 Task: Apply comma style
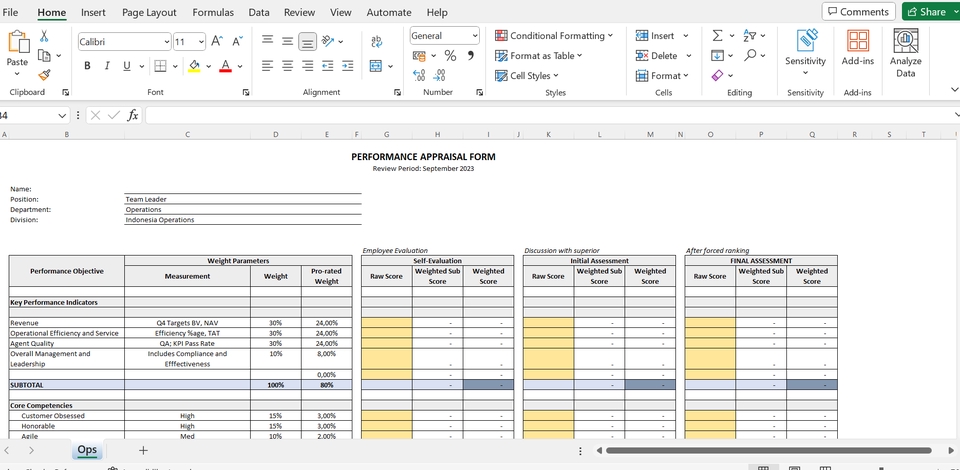(471, 56)
